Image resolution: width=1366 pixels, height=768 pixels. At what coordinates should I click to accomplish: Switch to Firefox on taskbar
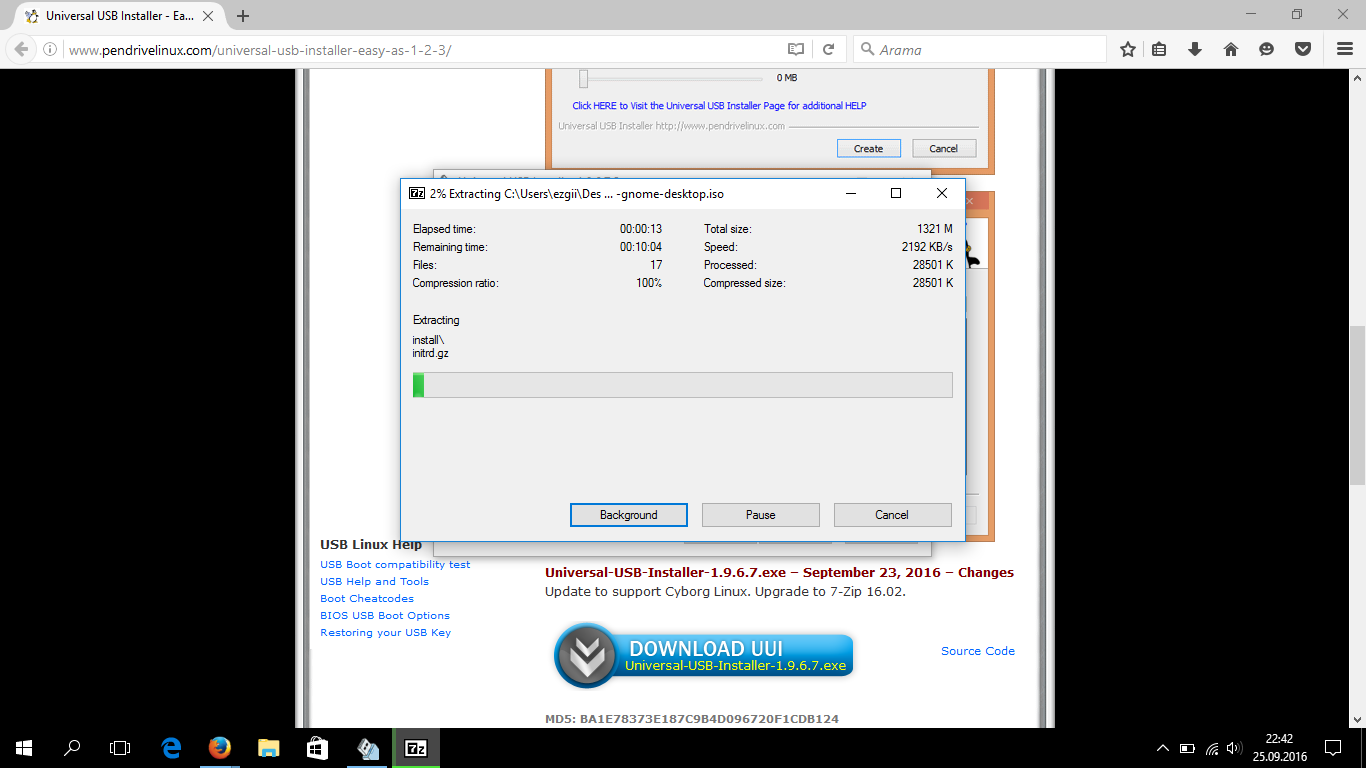point(220,747)
